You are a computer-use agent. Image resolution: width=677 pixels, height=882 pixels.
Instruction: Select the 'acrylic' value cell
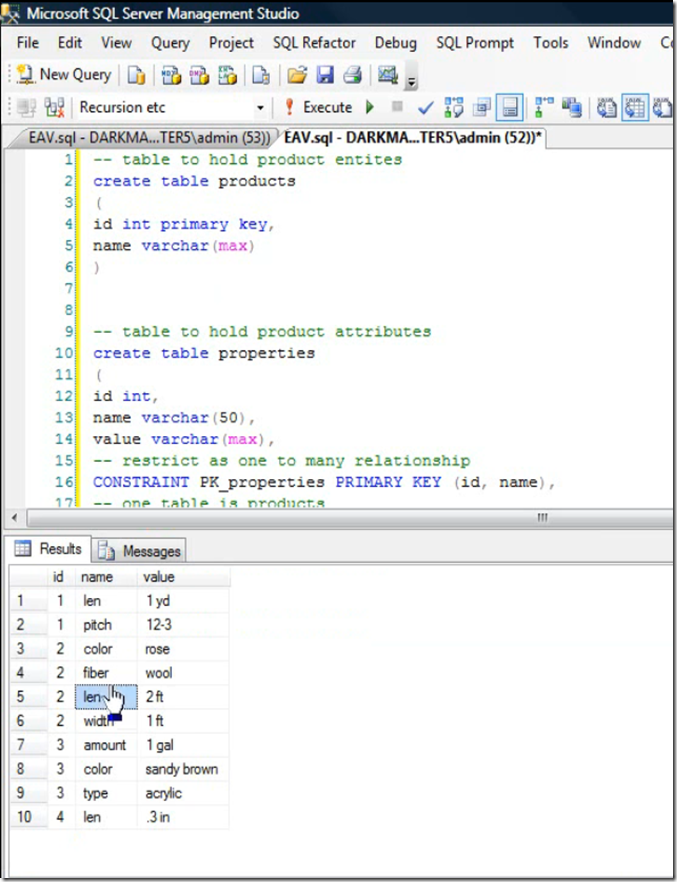coord(183,793)
